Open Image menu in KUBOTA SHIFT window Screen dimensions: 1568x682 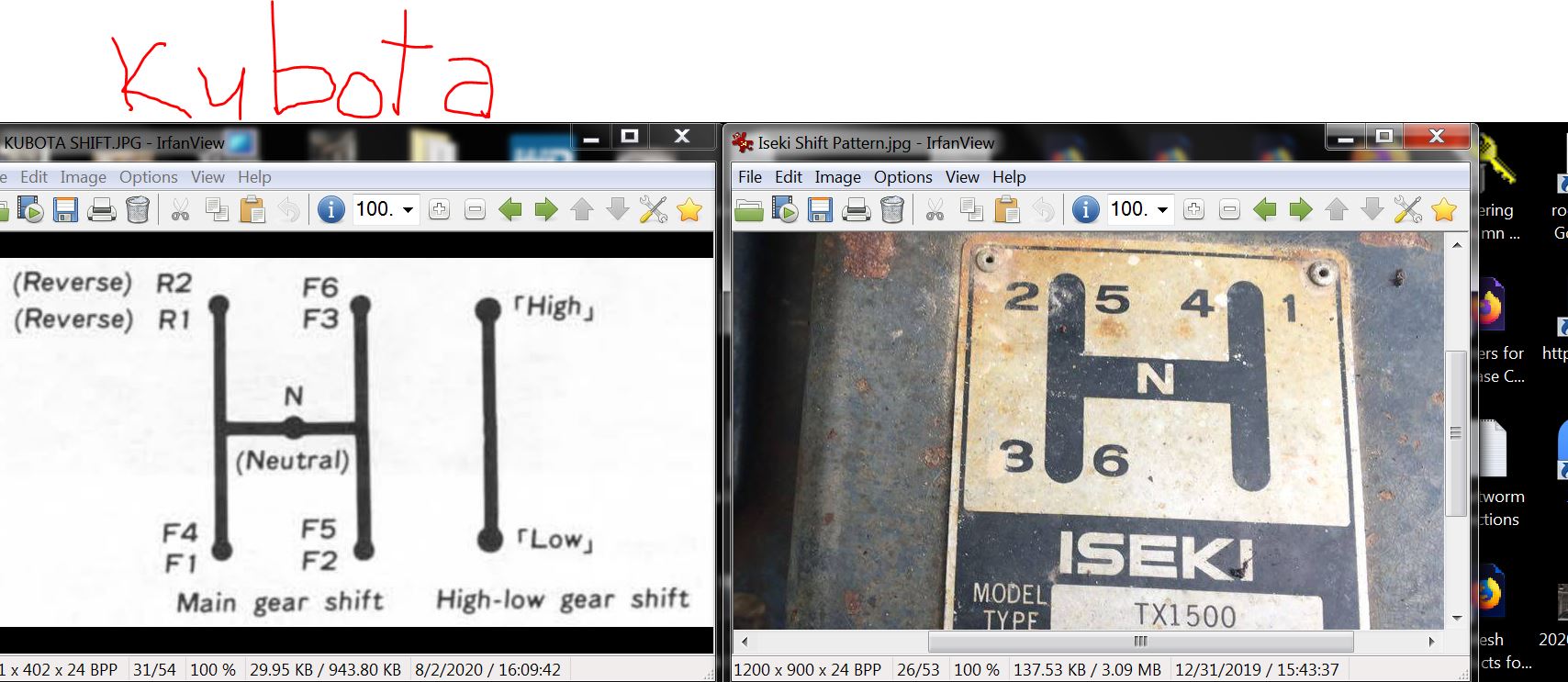point(83,177)
